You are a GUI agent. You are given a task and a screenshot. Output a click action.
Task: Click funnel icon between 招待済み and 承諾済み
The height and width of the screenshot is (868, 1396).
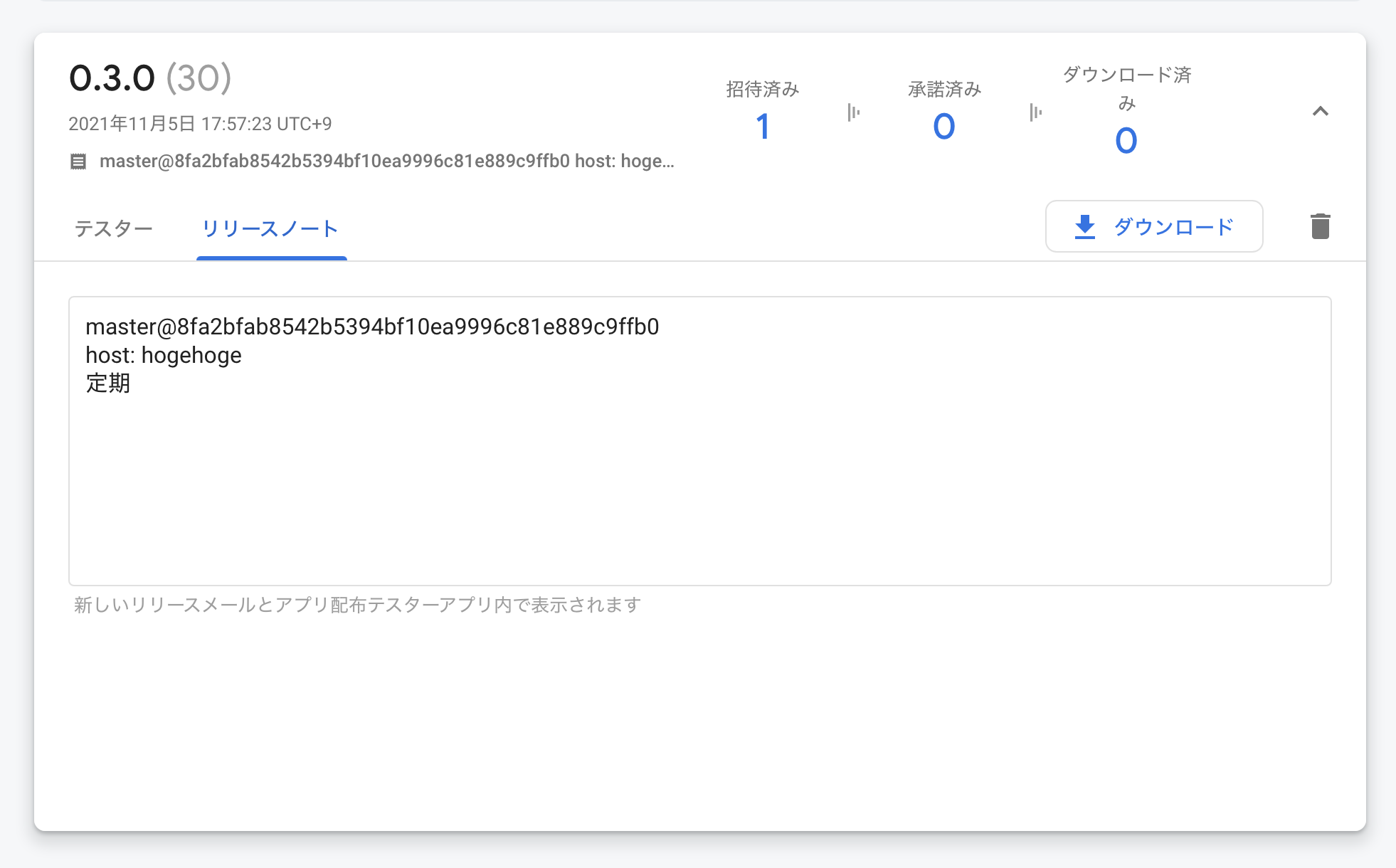tap(853, 112)
